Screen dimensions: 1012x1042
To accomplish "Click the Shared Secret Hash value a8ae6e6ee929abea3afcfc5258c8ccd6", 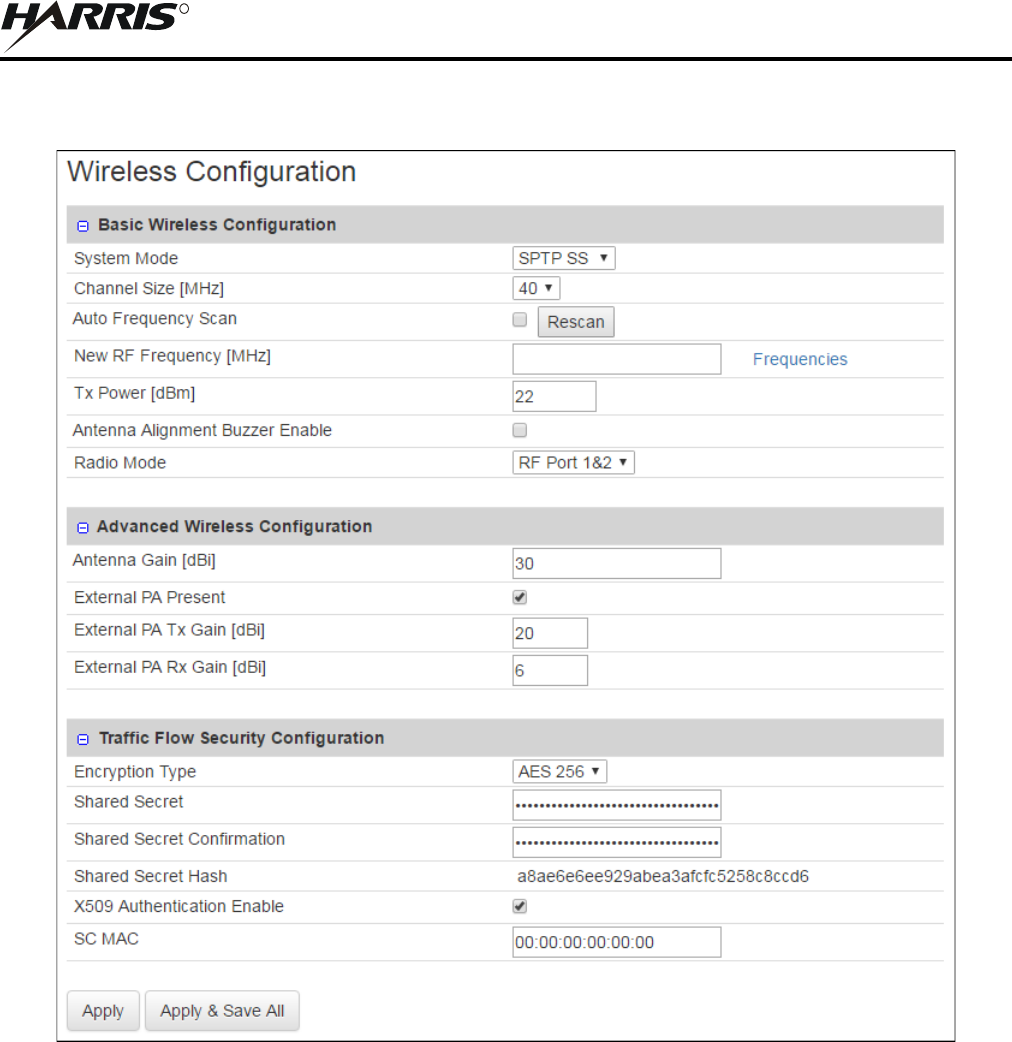I will (662, 876).
